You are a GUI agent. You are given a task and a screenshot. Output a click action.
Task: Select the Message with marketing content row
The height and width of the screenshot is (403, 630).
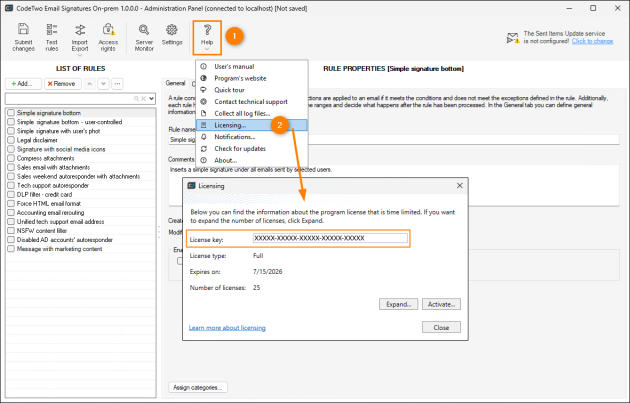pyautogui.click(x=81, y=249)
